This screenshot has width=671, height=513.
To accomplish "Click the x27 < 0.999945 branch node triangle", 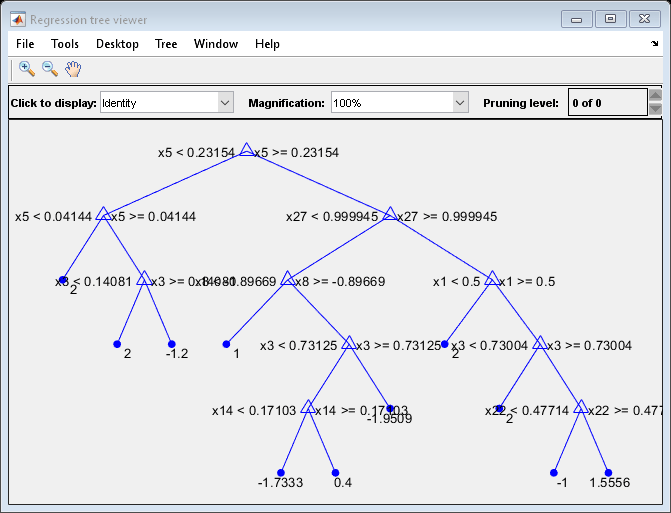I will pyautogui.click(x=390, y=214).
